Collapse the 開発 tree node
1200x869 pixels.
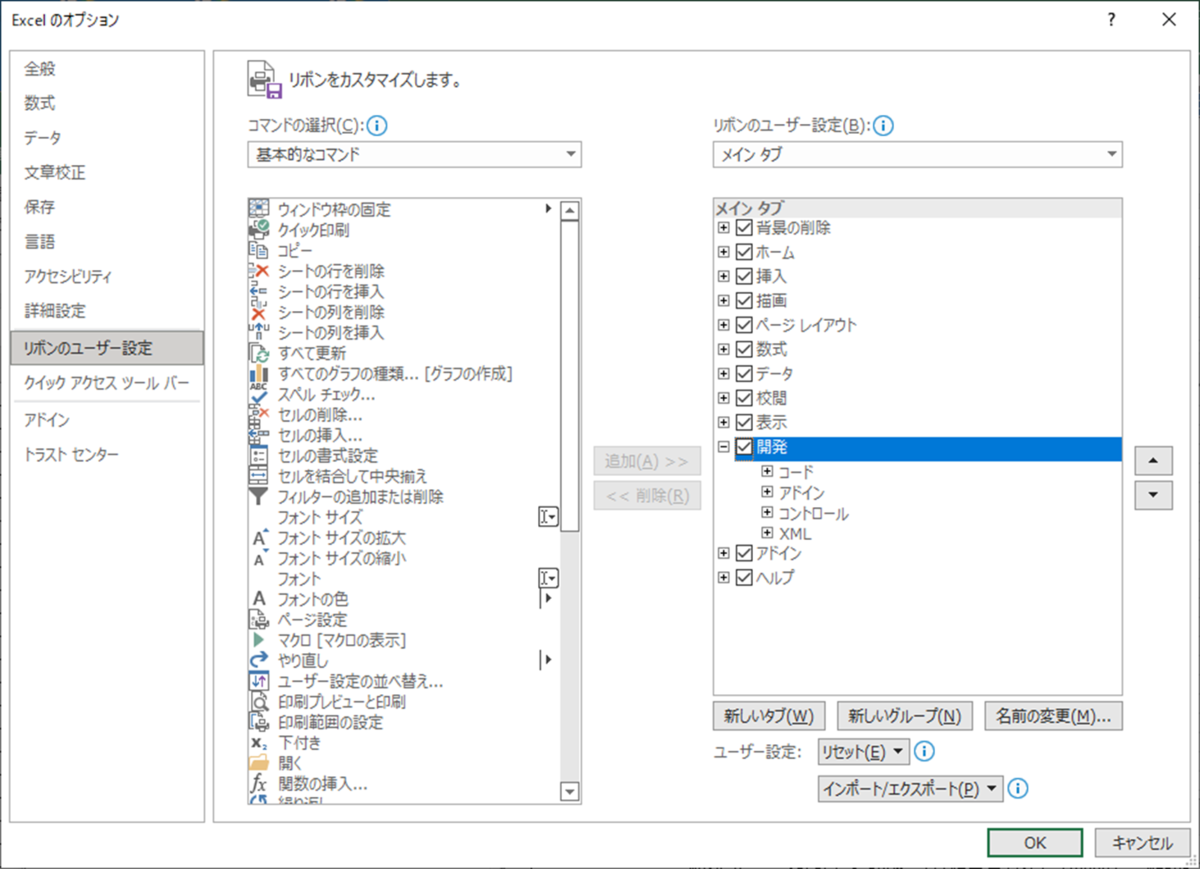click(x=724, y=447)
